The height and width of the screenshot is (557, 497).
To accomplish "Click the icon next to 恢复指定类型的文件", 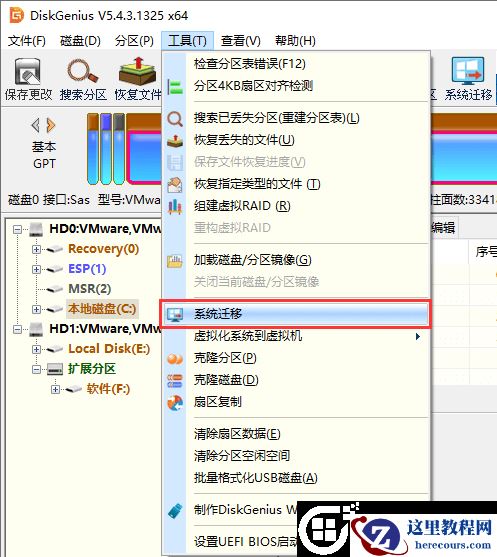I will tap(175, 185).
